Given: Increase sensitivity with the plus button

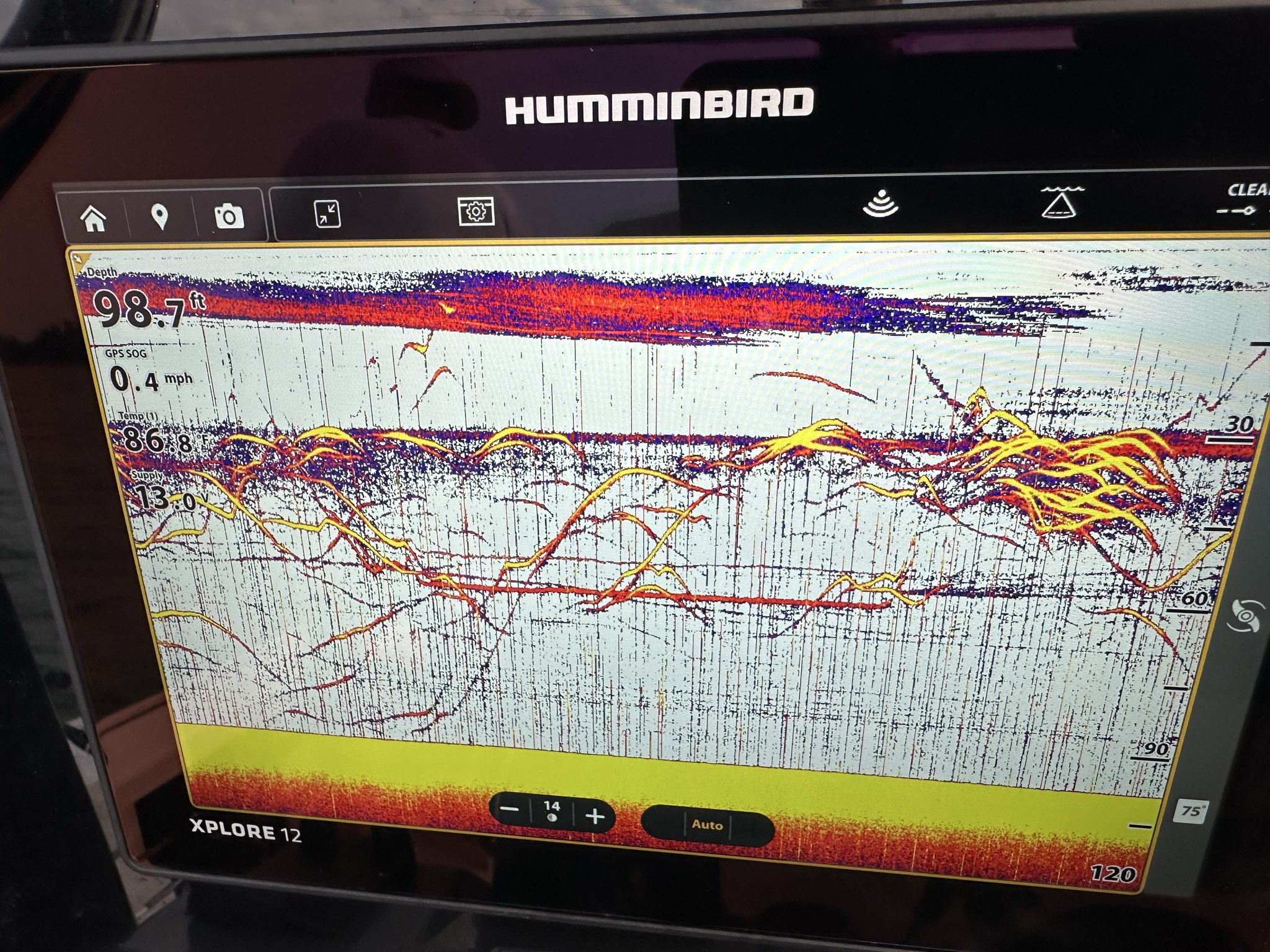Looking at the screenshot, I should tap(595, 817).
